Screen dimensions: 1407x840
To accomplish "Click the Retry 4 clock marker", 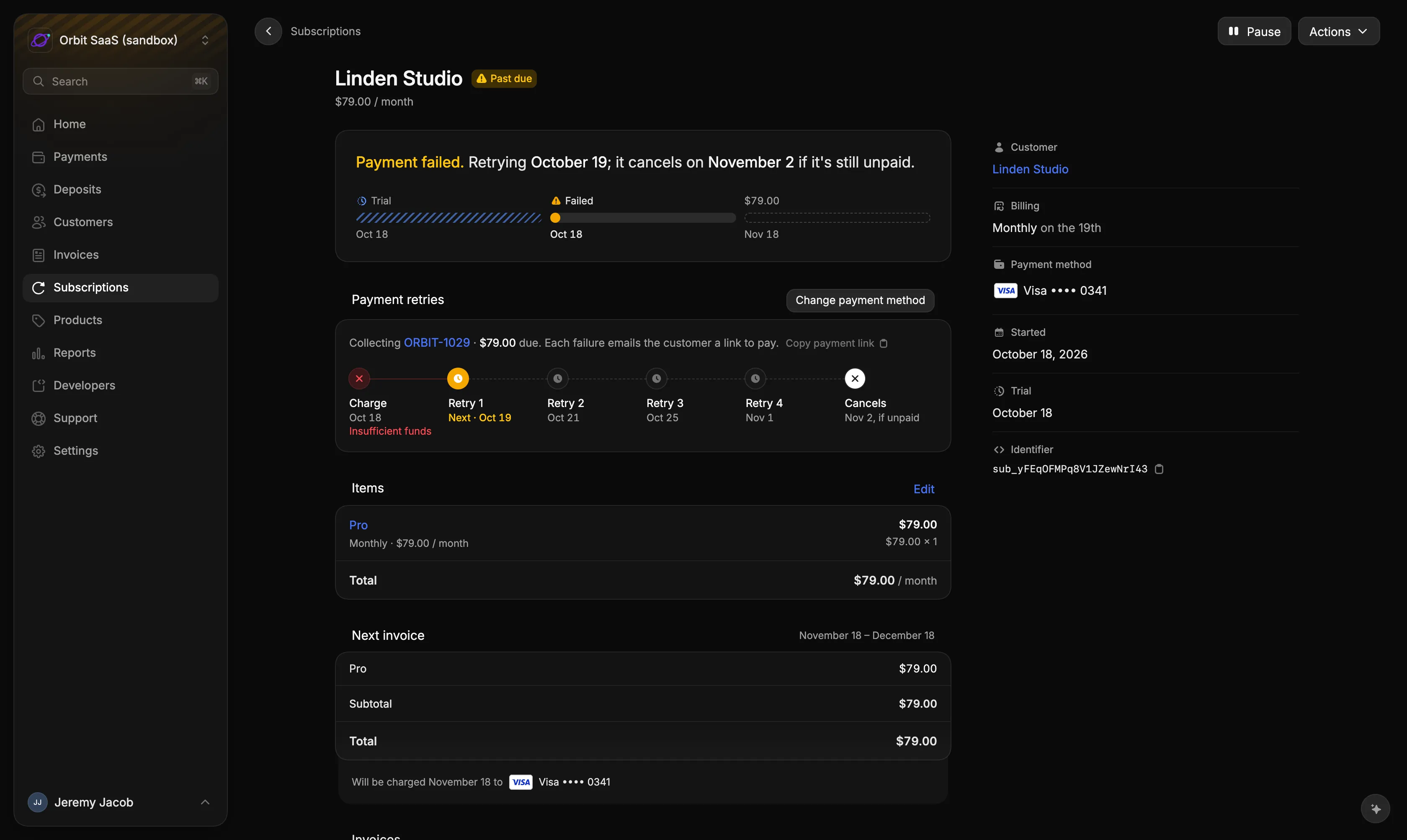I will click(x=755, y=379).
